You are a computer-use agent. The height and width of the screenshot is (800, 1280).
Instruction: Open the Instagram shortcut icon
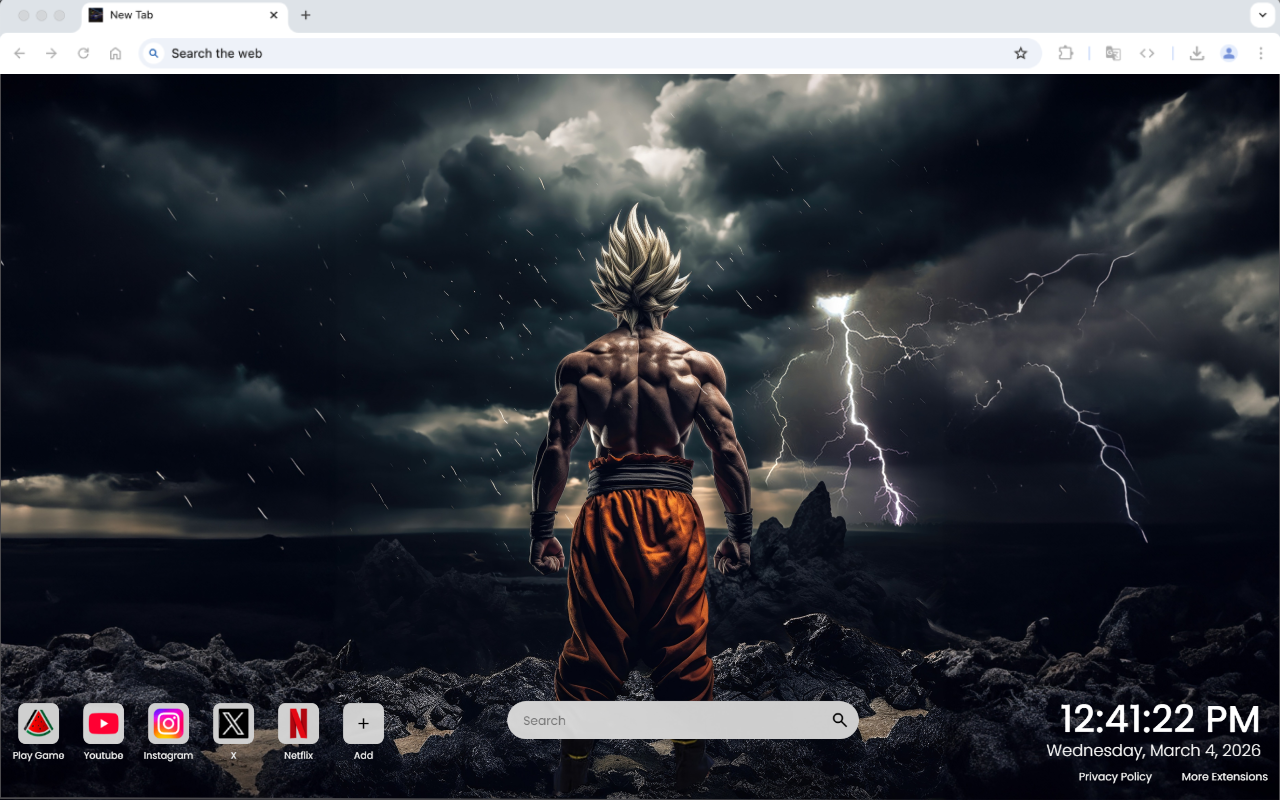(168, 724)
